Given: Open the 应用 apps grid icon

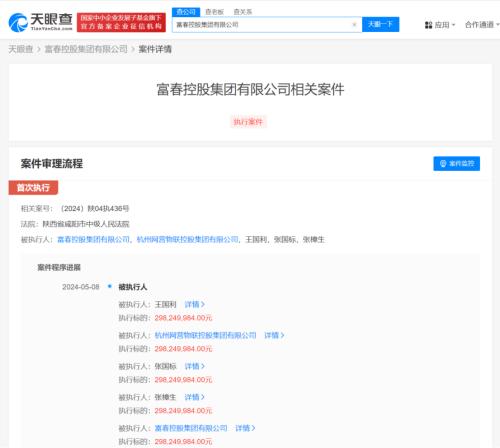Looking at the screenshot, I should [428, 25].
